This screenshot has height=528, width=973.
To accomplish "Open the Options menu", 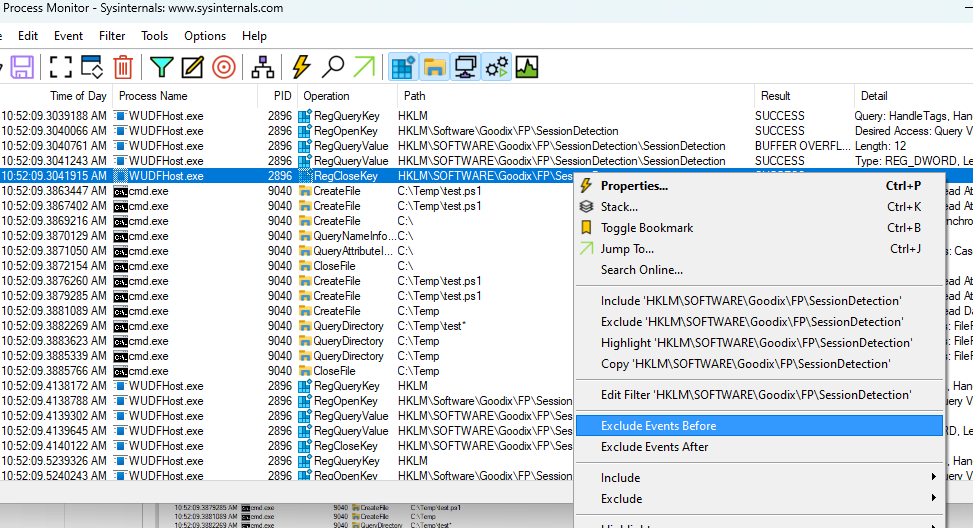I will pyautogui.click(x=205, y=36).
